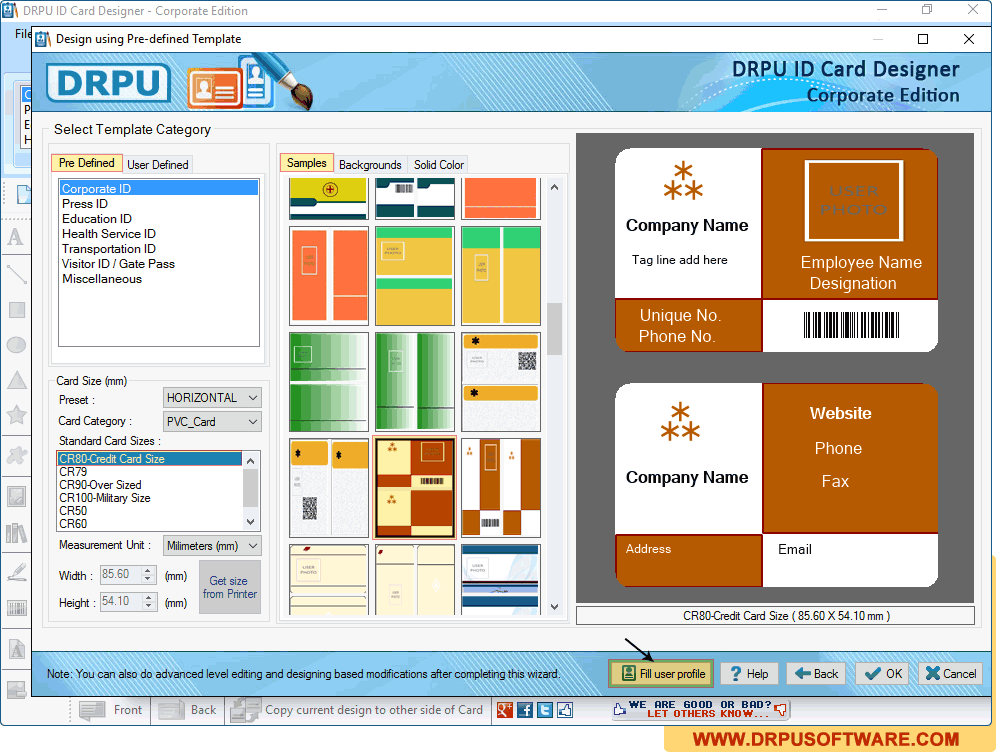Select Education ID category
This screenshot has width=996, height=752.
159,218
